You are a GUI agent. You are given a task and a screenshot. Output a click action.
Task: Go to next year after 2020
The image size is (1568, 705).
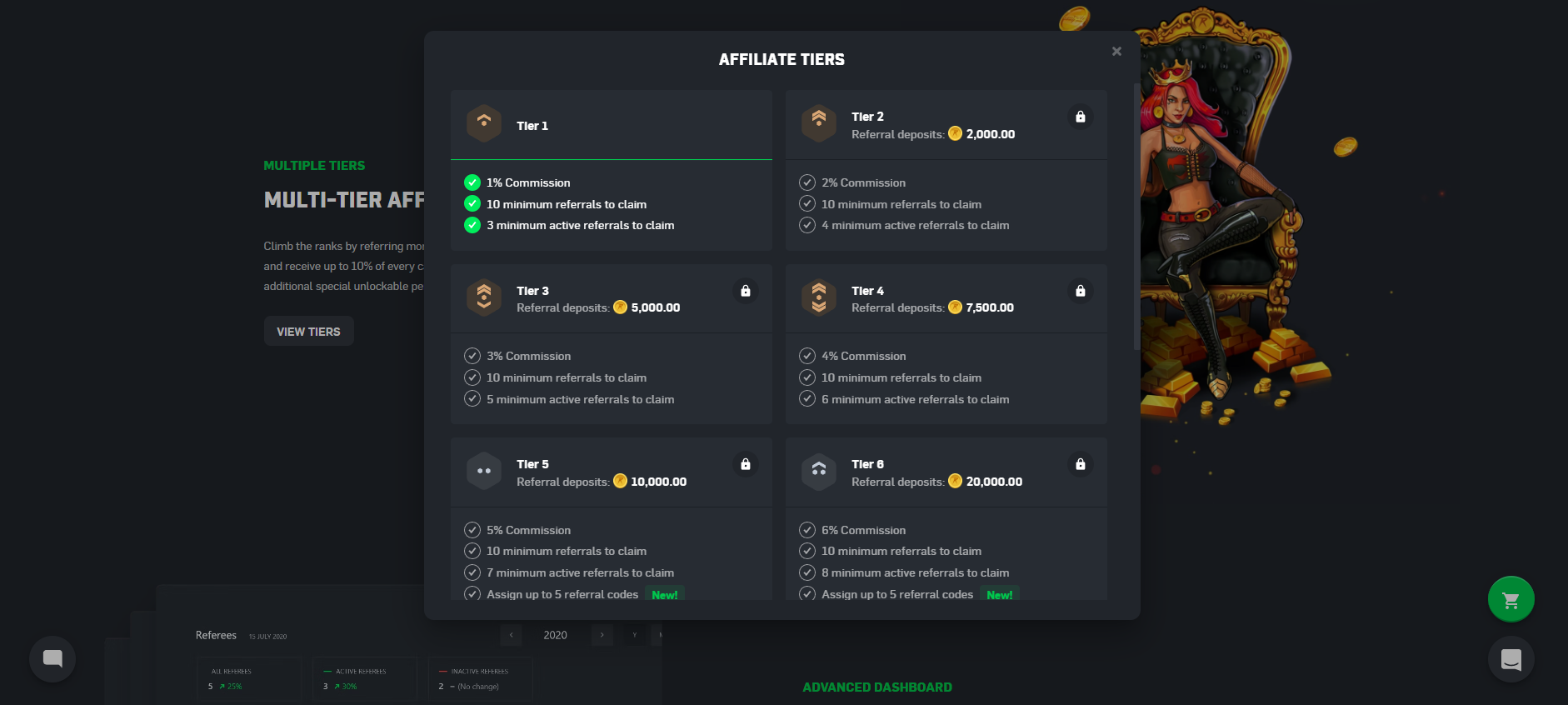point(602,635)
